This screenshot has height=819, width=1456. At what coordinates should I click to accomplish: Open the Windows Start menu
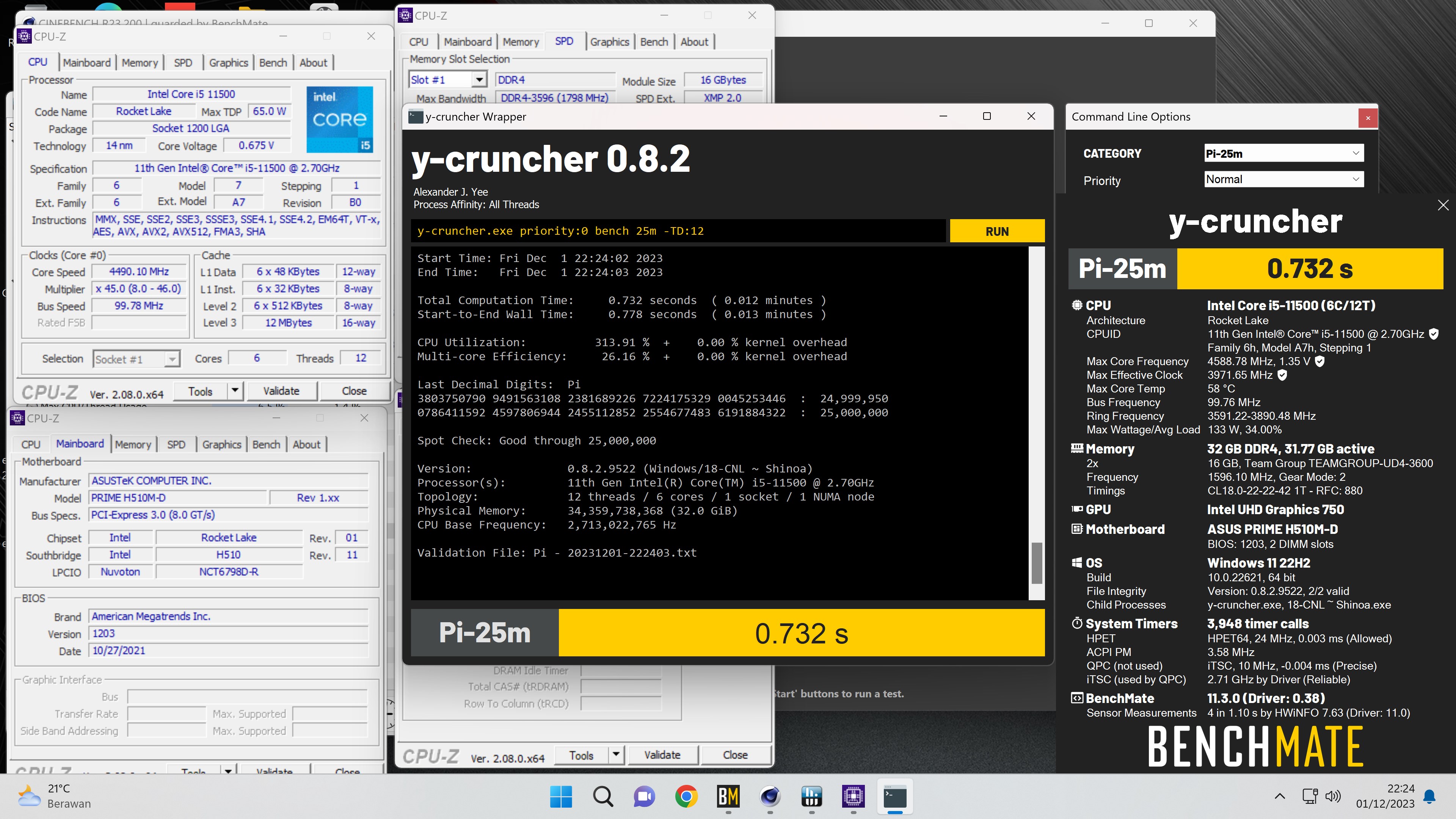click(x=561, y=797)
